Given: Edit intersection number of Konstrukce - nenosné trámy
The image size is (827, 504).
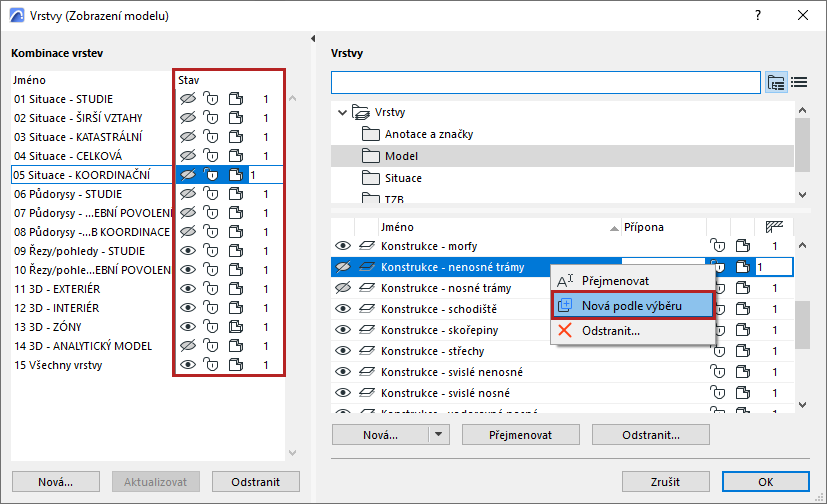Looking at the screenshot, I should click(x=774, y=267).
